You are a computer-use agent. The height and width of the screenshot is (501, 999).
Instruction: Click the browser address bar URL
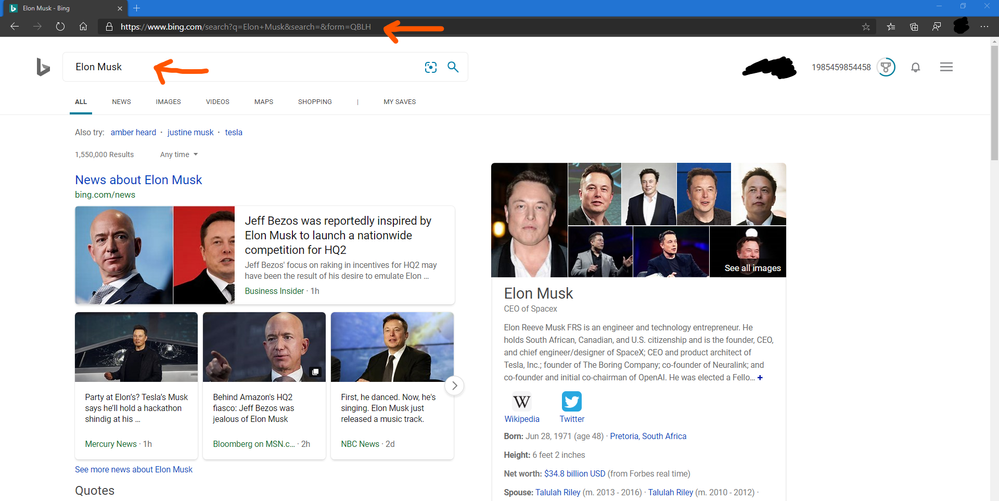point(245,27)
